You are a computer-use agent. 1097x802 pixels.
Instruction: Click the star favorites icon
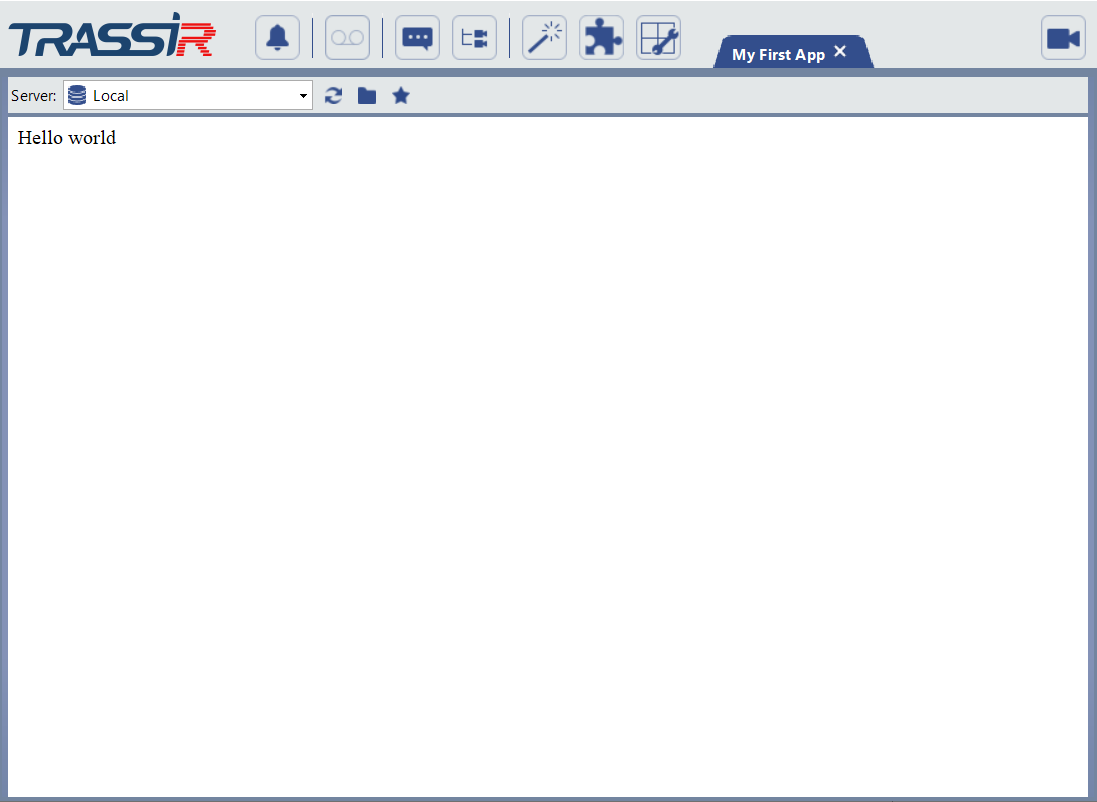click(x=401, y=95)
